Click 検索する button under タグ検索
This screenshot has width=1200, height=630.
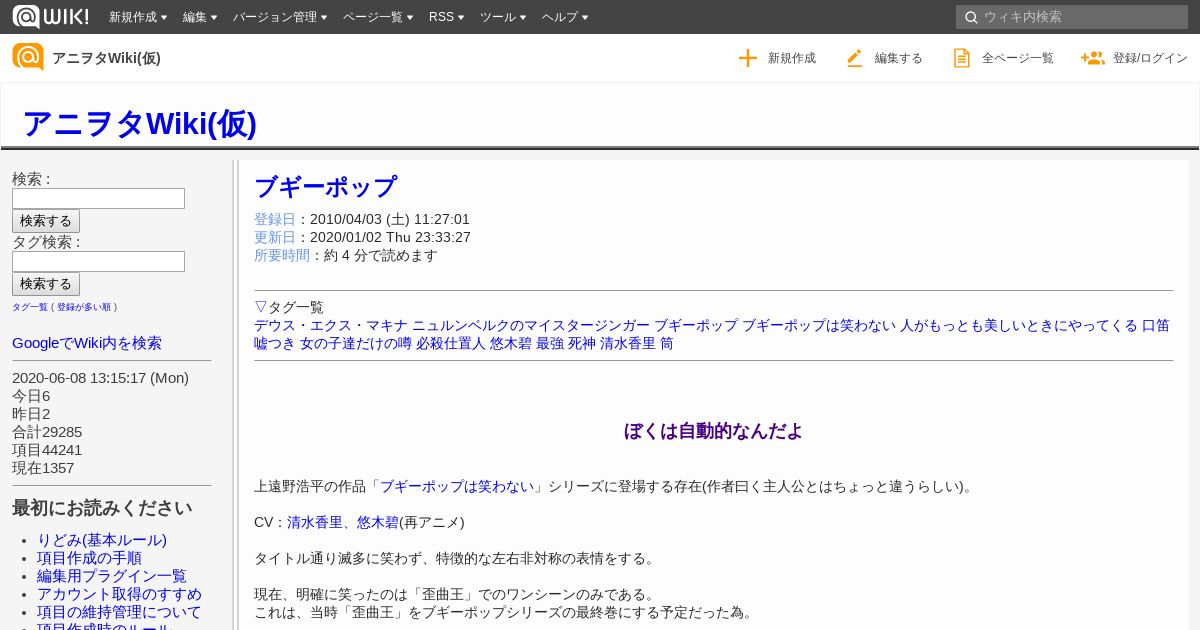point(46,284)
